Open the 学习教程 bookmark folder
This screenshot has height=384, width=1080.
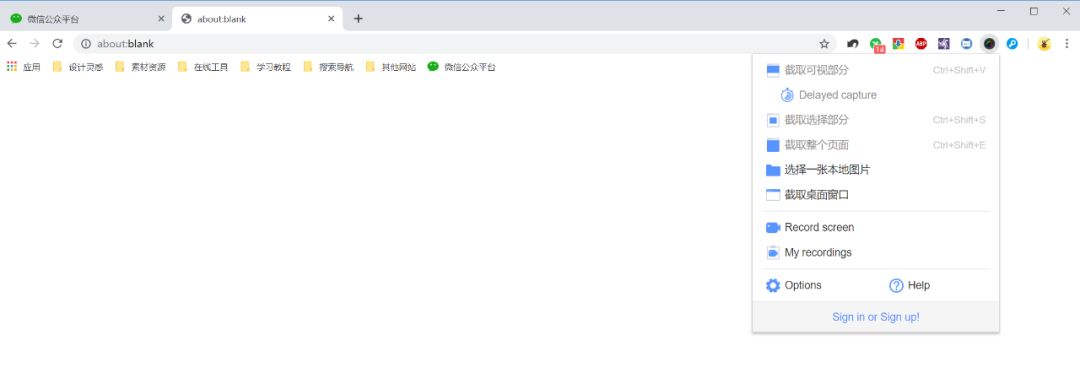tap(266, 67)
